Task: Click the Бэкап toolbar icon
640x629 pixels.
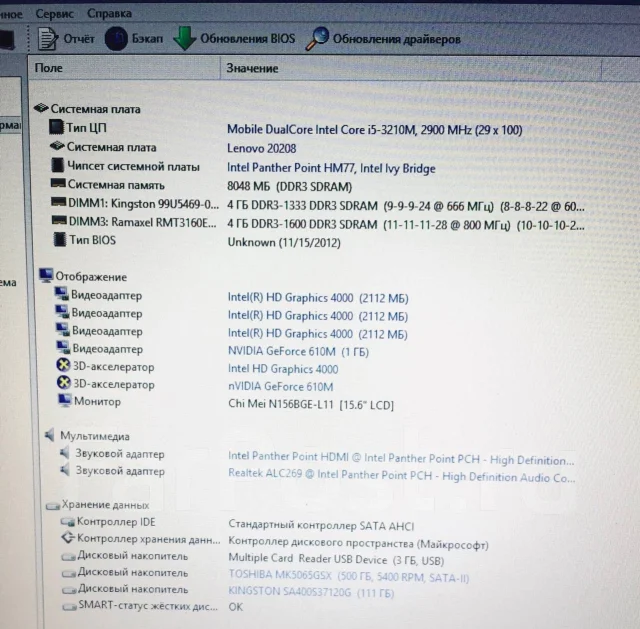Action: 116,38
